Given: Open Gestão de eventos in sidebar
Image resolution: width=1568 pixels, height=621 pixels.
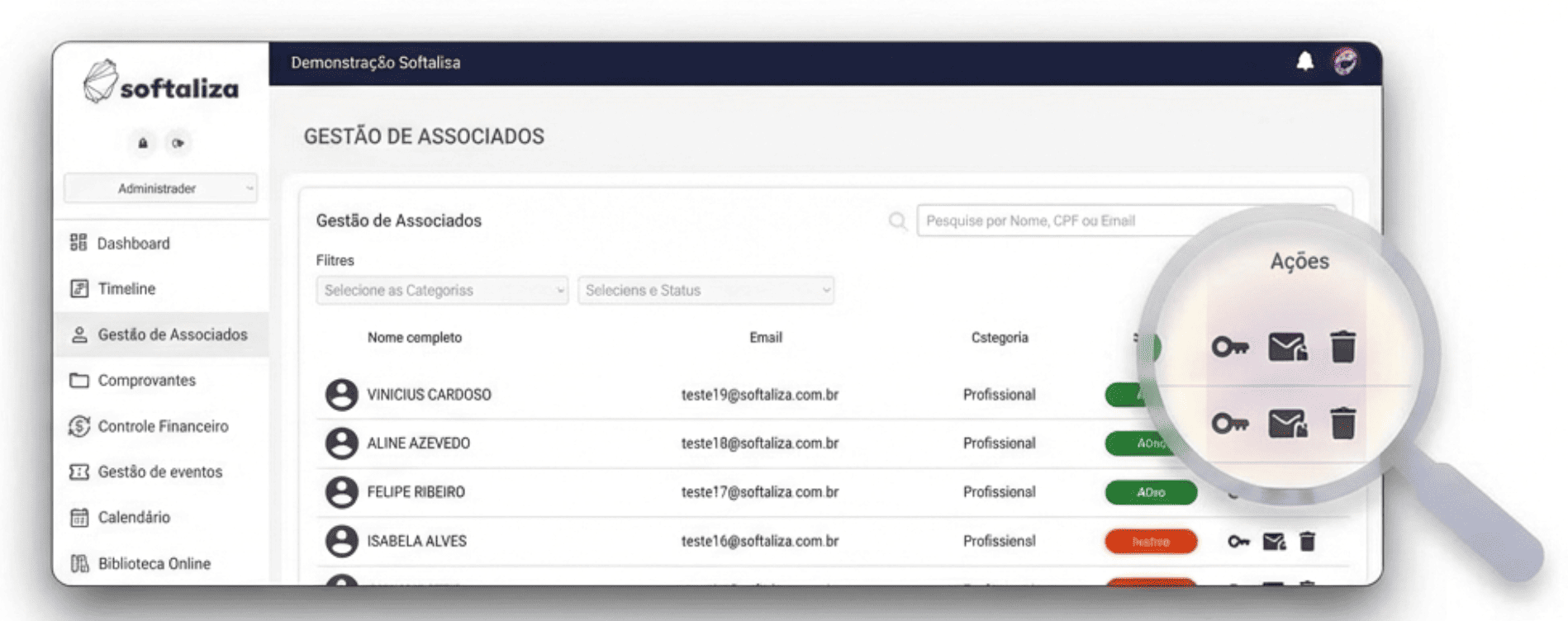Looking at the screenshot, I should [x=159, y=472].
